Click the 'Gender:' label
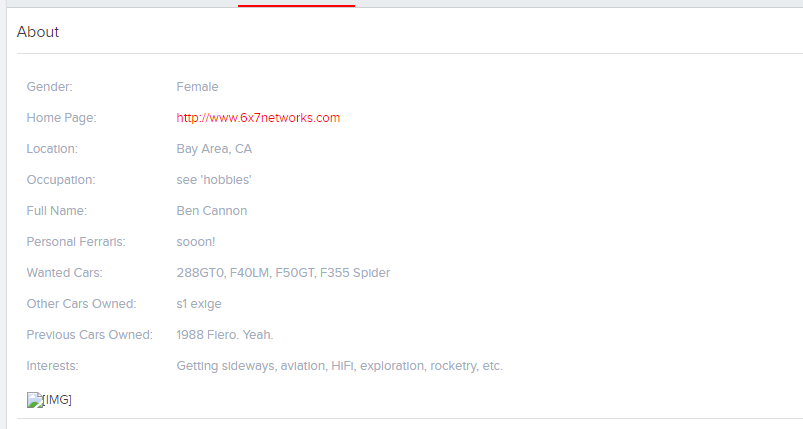 50,87
